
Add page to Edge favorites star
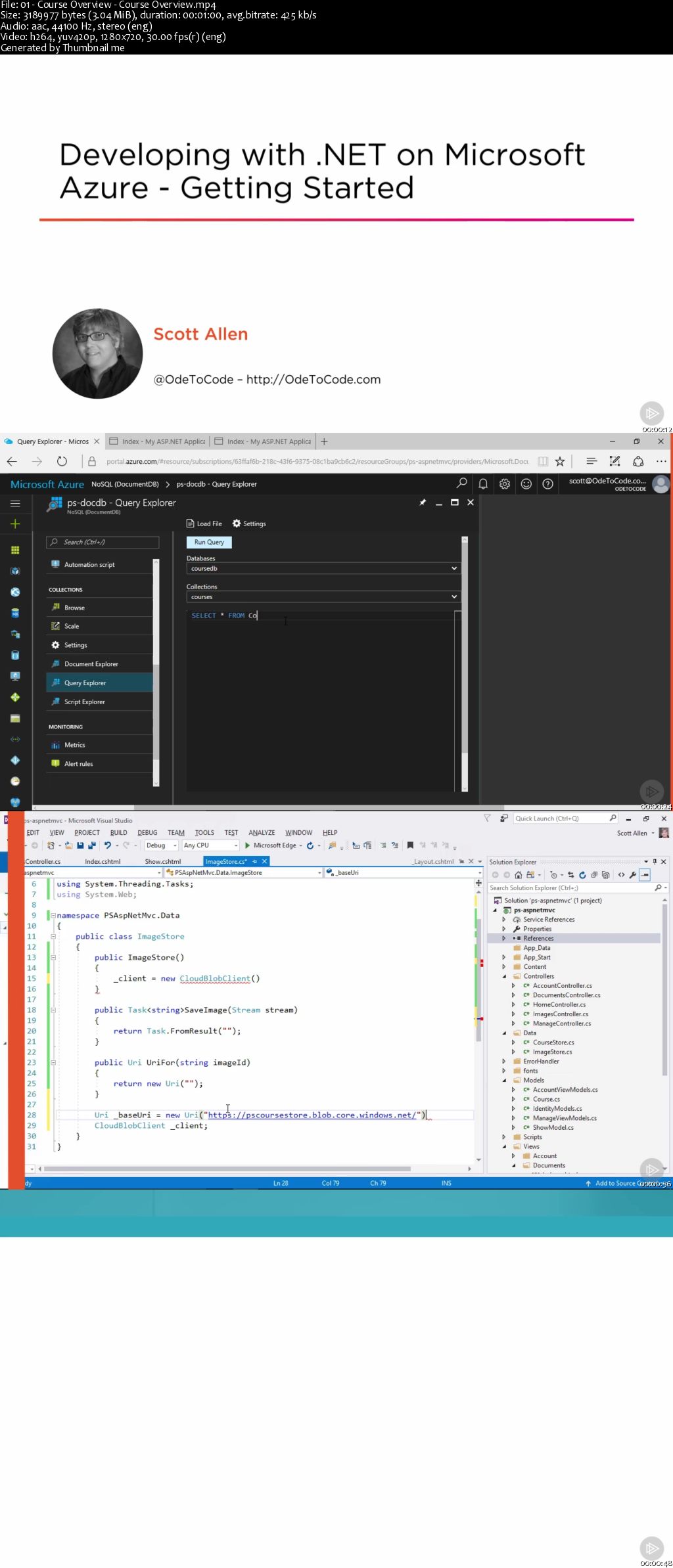(560, 461)
